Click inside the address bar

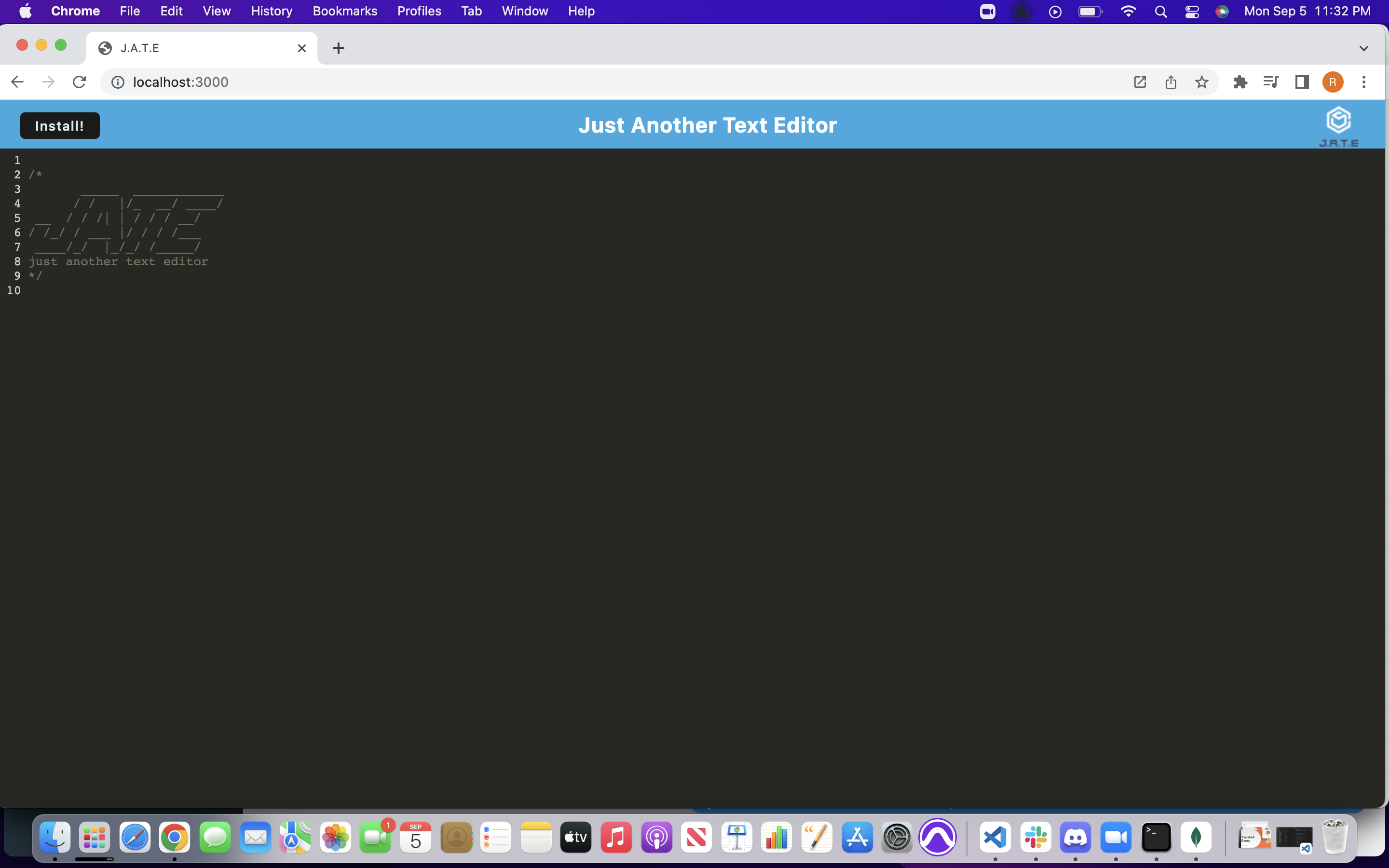tap(402, 81)
